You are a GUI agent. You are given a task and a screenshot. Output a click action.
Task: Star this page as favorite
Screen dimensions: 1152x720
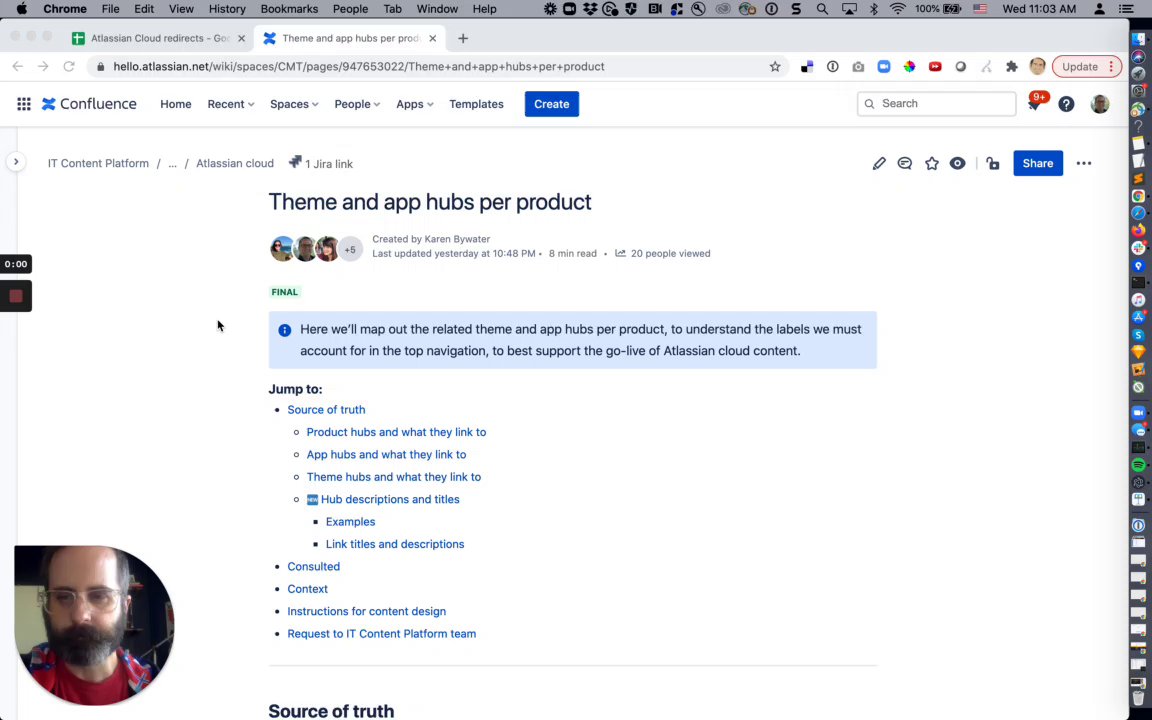[932, 163]
